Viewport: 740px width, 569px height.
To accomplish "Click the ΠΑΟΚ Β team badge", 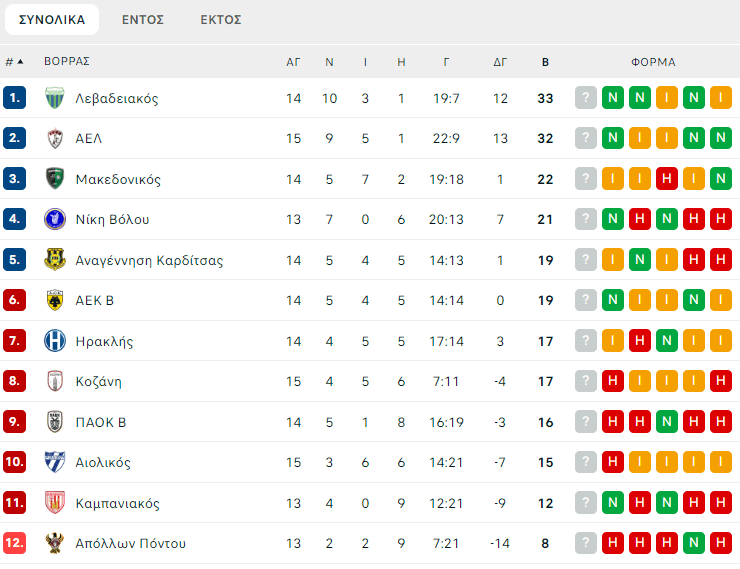I will (x=55, y=422).
